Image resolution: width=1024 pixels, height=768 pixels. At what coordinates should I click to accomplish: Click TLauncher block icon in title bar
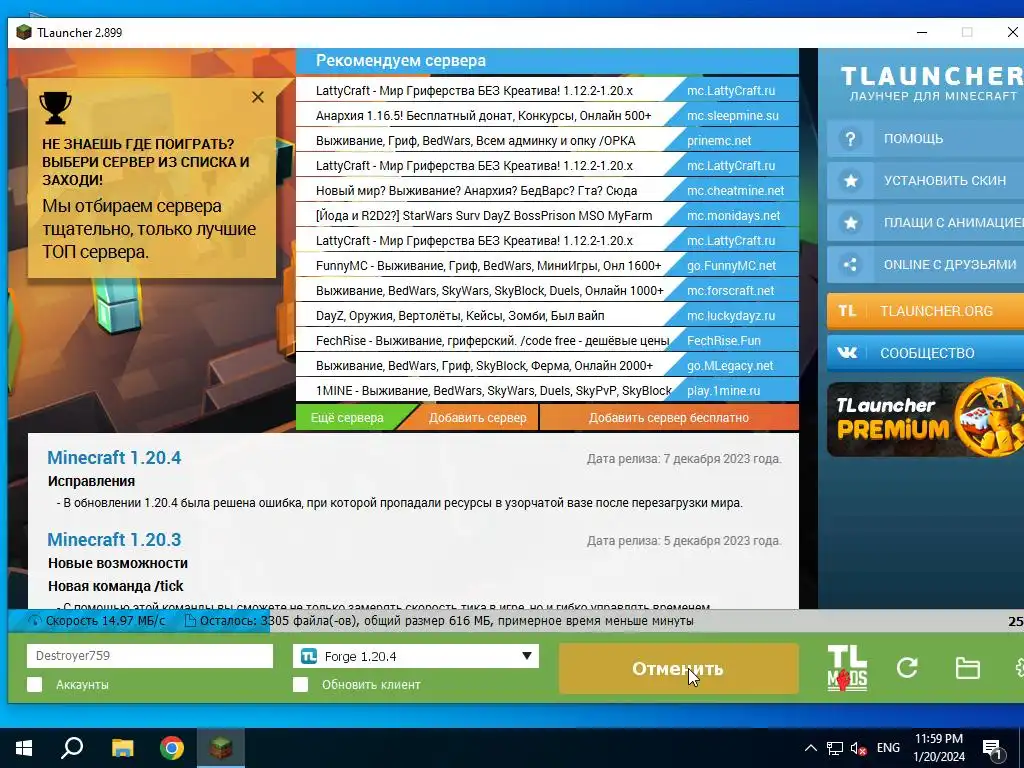tap(24, 33)
